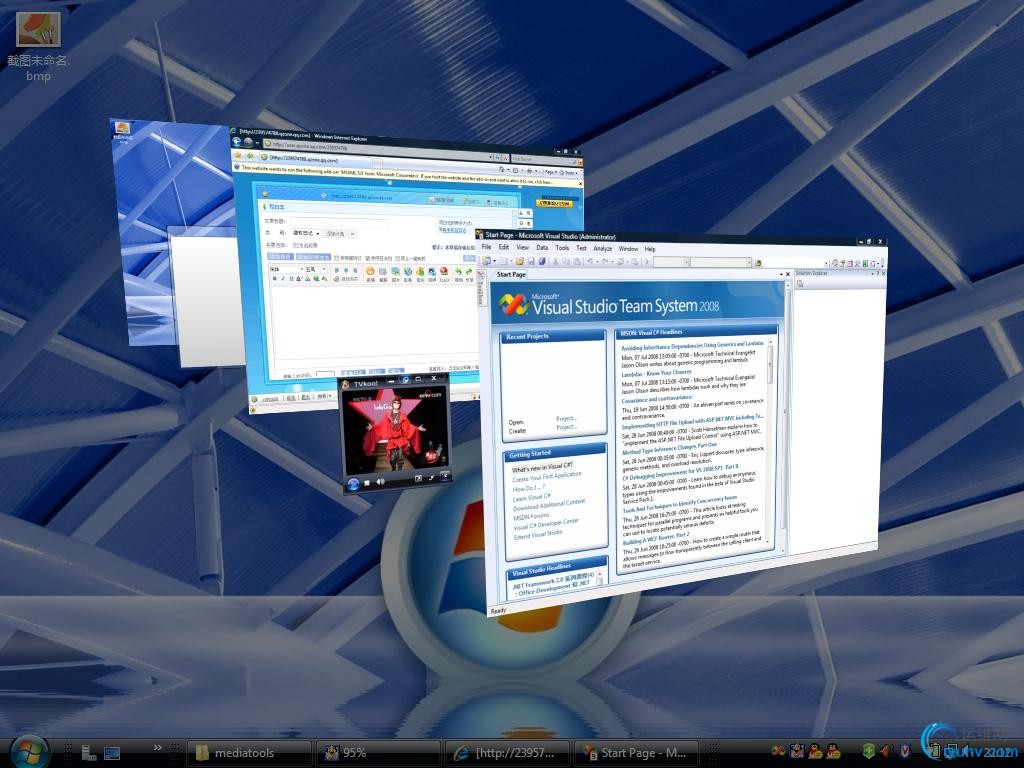The width and height of the screenshot is (1024, 768).
Task: Expand quick launch overflow chevron
Action: [x=157, y=747]
